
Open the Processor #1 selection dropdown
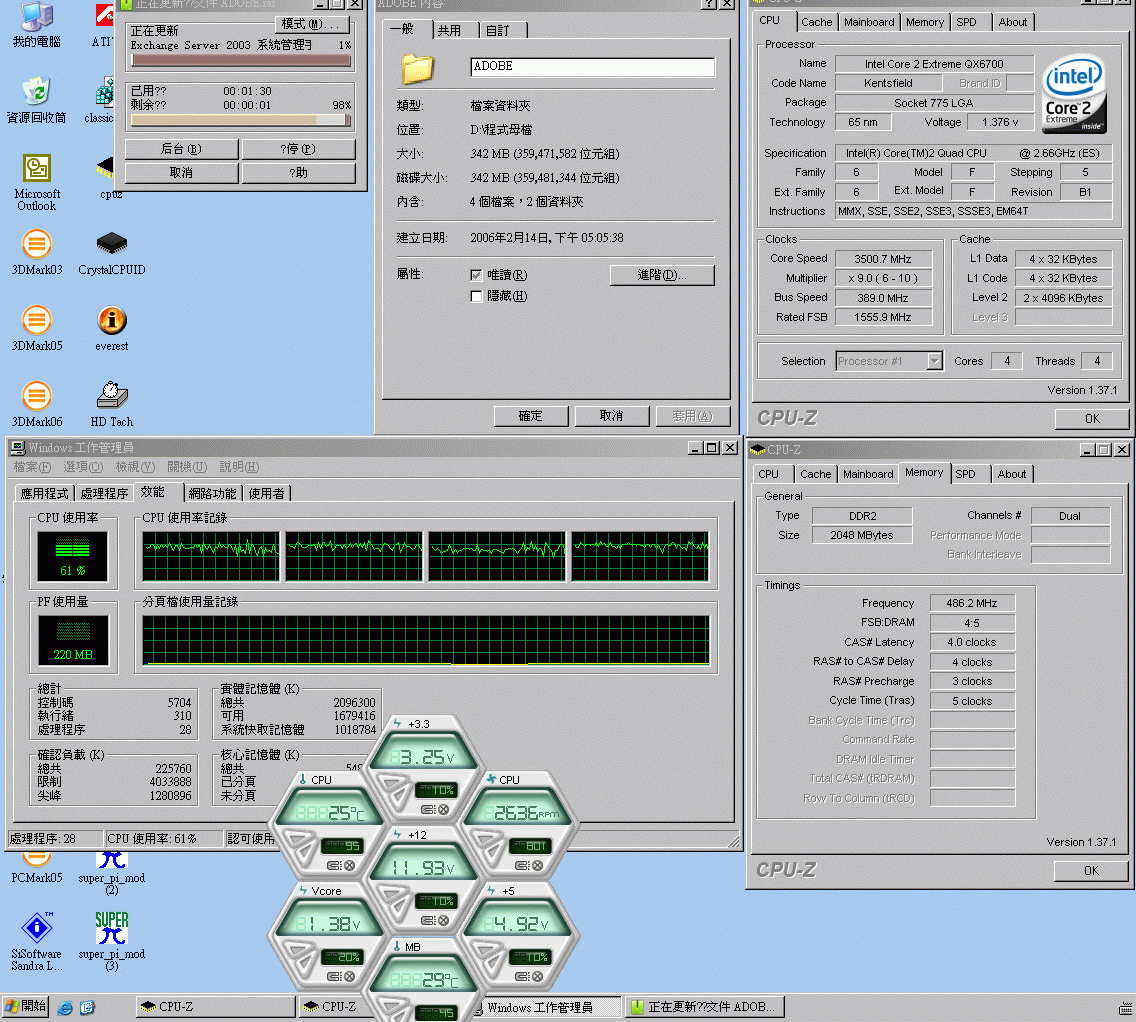(935, 361)
